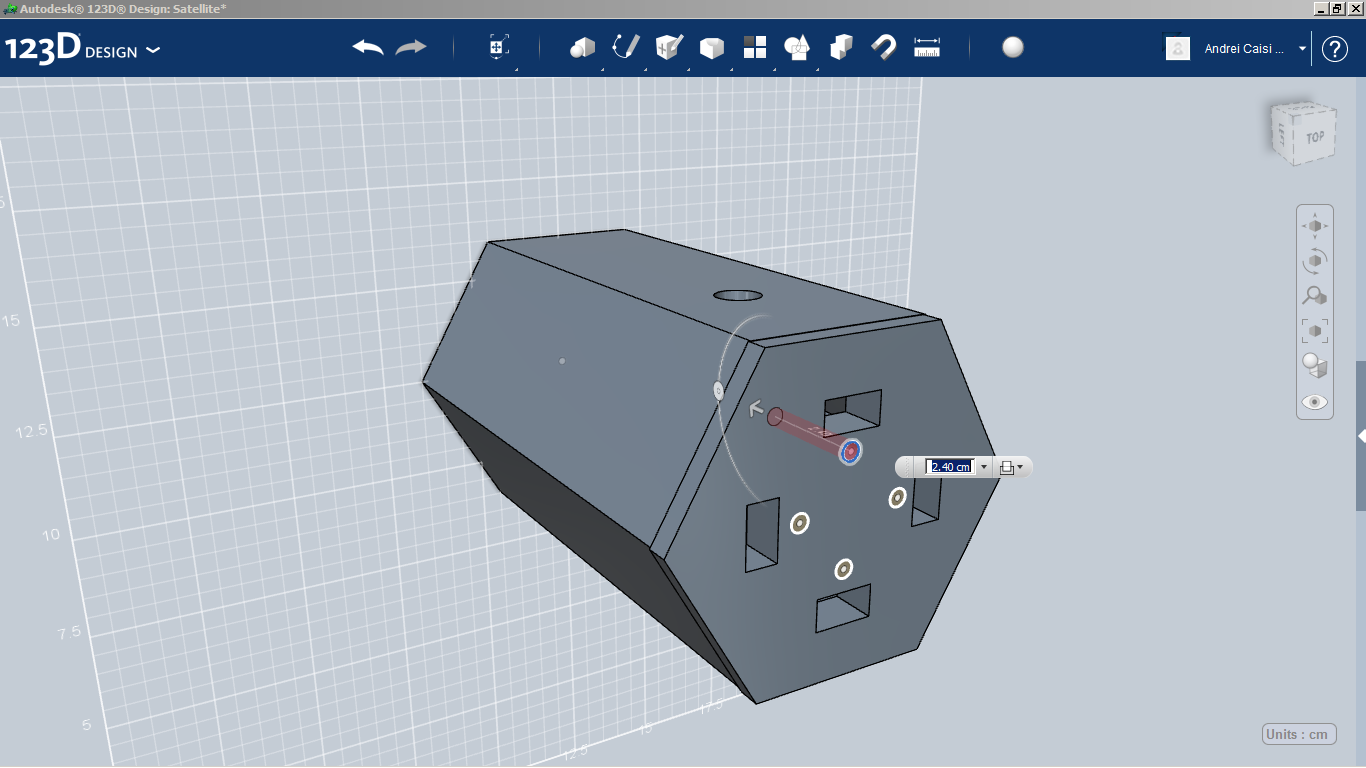This screenshot has height=768, width=1366.
Task: Open the 123D Design application menu
Action: [82, 49]
